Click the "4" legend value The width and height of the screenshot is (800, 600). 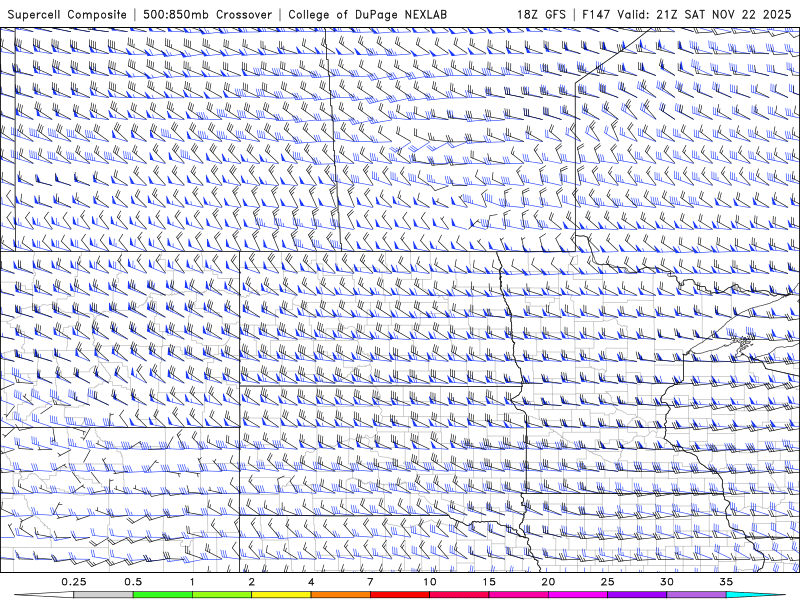(311, 582)
